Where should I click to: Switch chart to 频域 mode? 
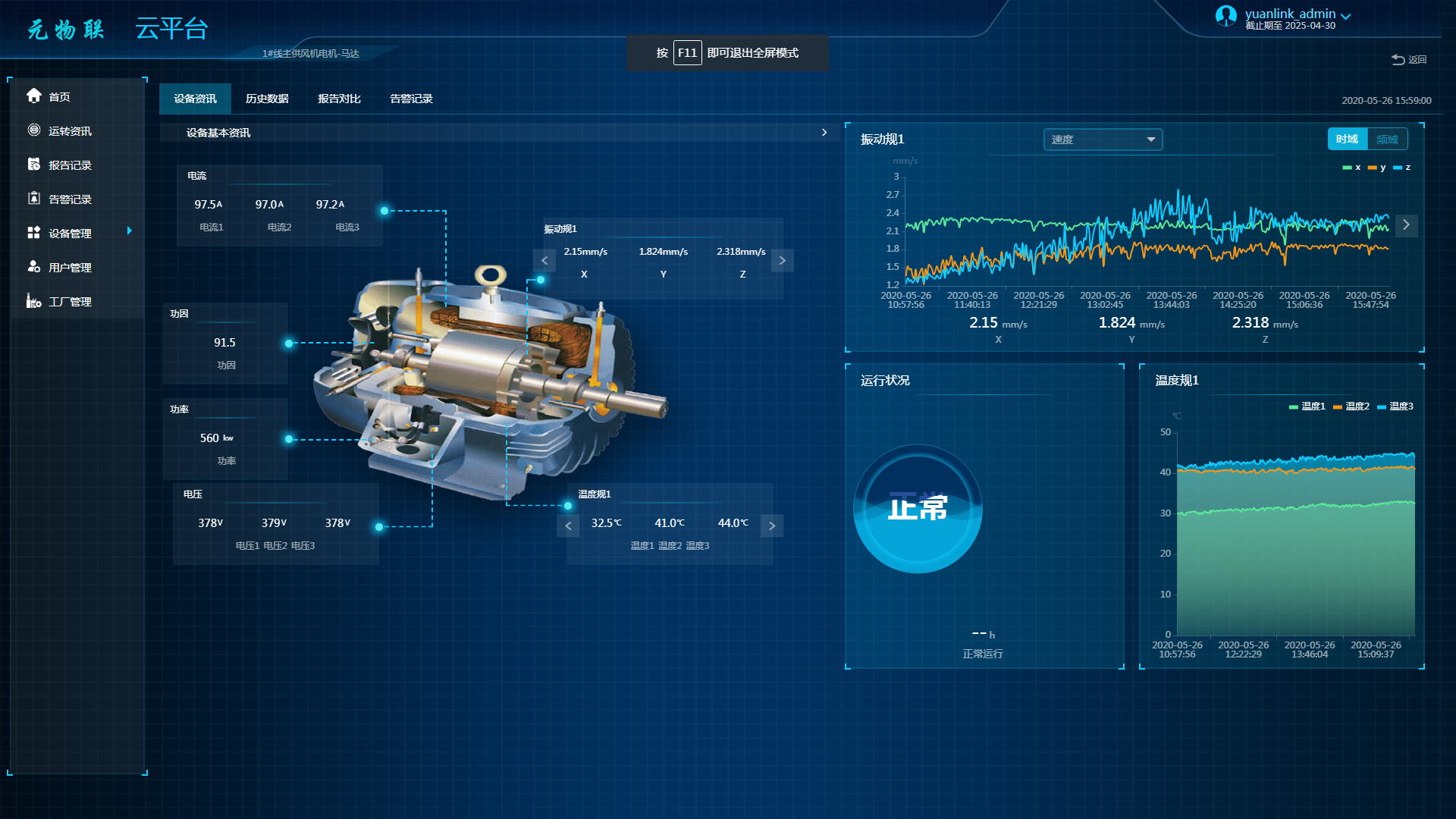(x=1387, y=140)
